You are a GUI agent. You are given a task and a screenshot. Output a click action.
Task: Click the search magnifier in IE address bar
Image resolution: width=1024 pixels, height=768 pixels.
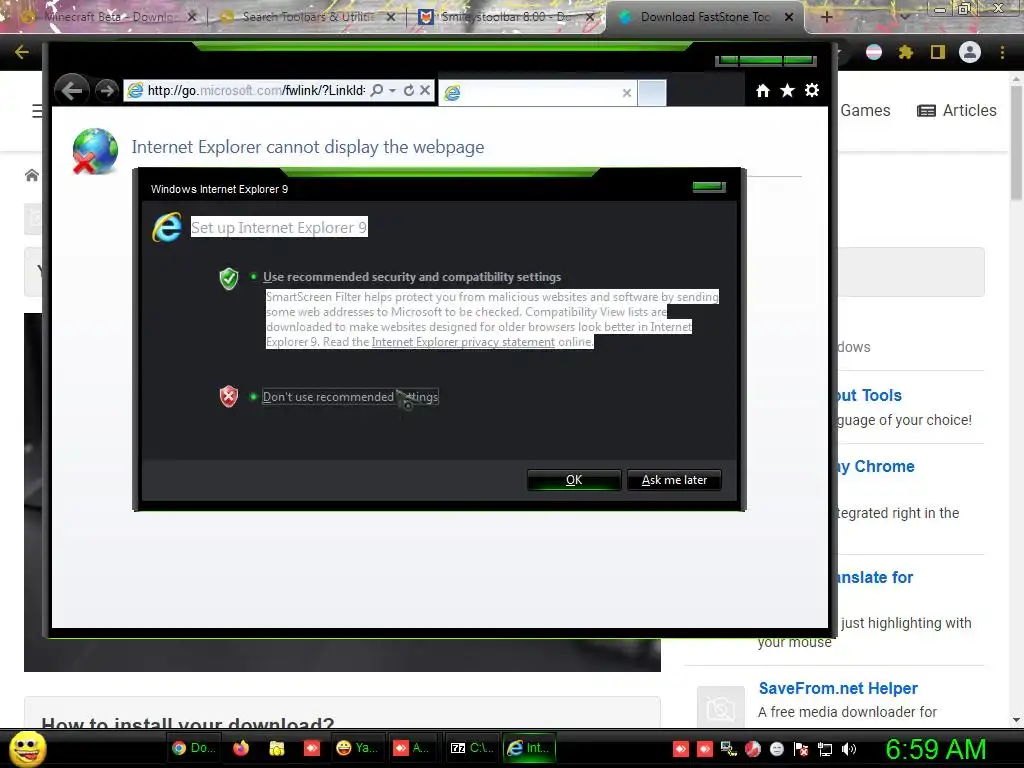pyautogui.click(x=377, y=90)
